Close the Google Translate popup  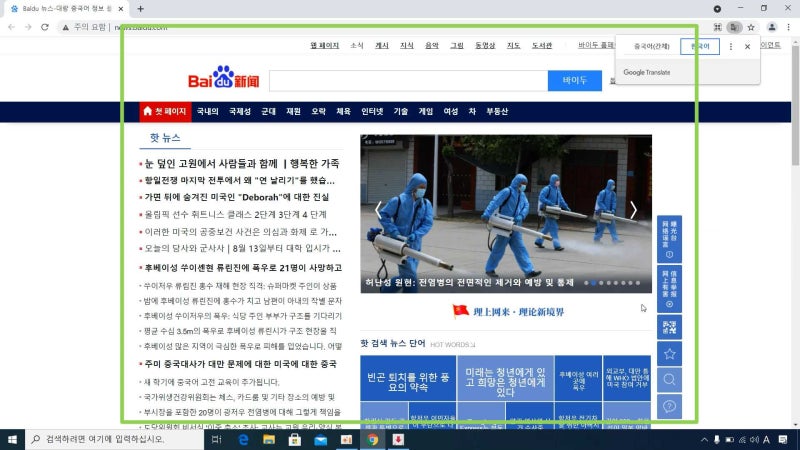tap(747, 46)
